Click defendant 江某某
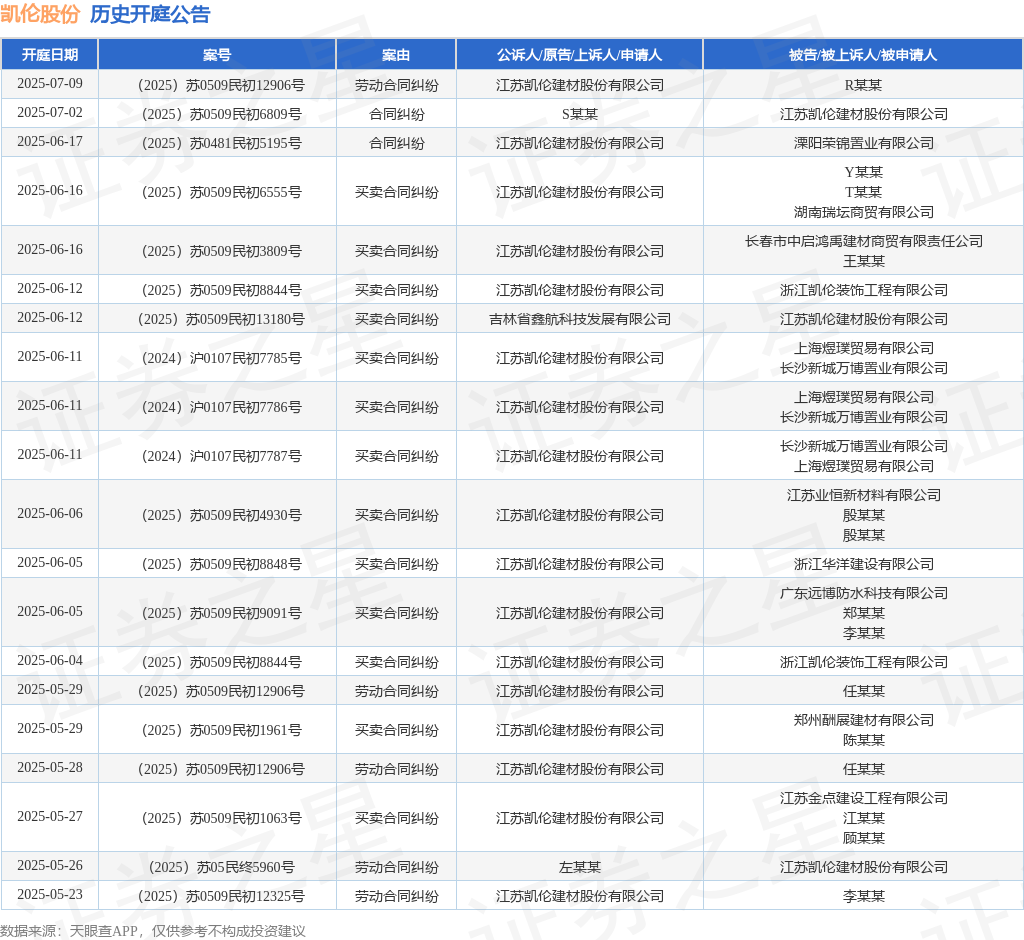This screenshot has height=940, width=1024. 863,818
